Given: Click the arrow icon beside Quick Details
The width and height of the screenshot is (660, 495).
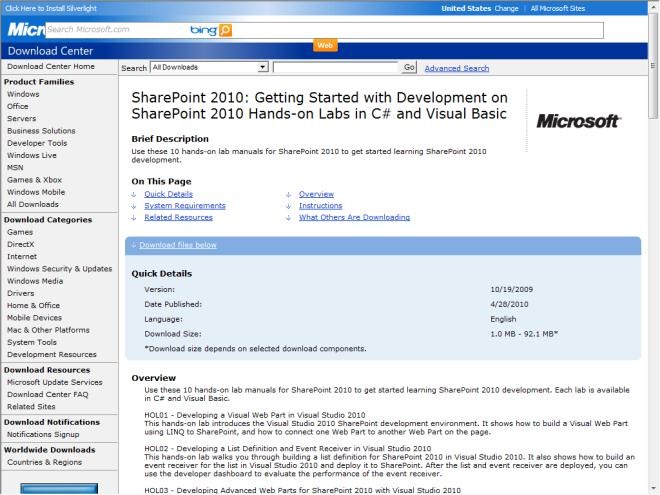Looking at the screenshot, I should point(134,194).
